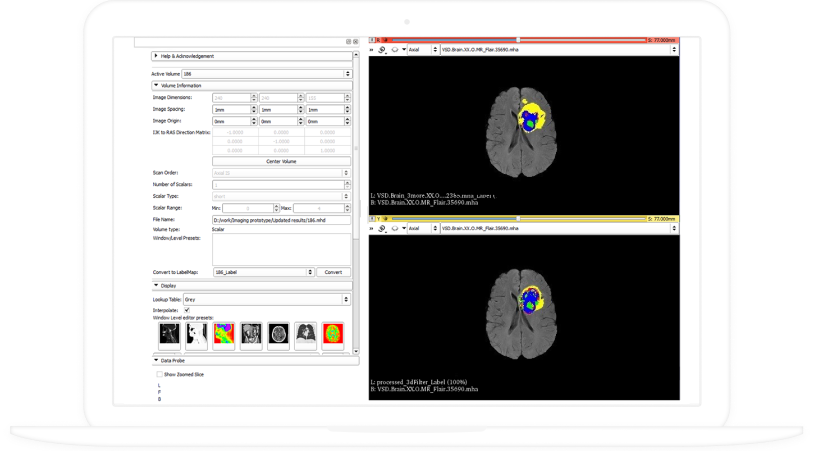Apply the red-green PET window level preset
The image size is (813, 451).
tap(332, 334)
